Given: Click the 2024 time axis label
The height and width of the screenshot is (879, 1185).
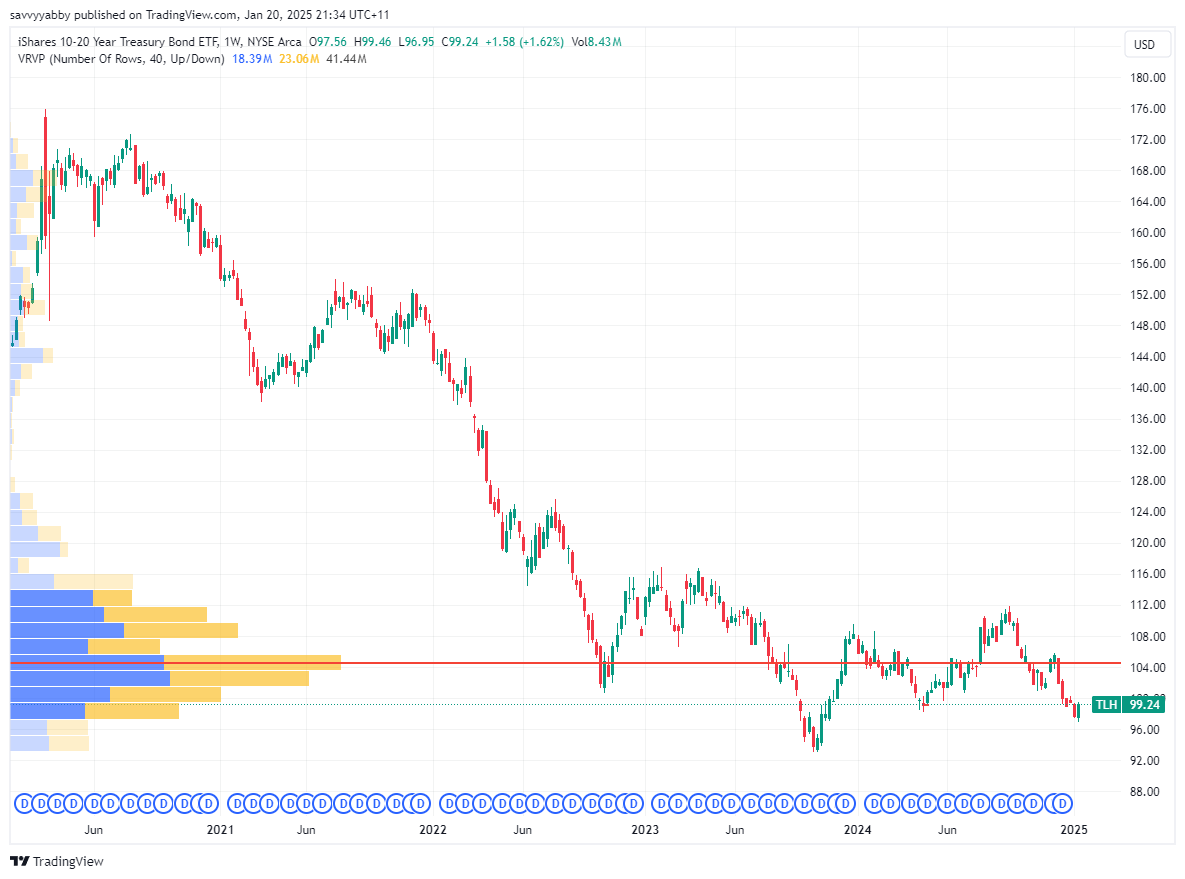Looking at the screenshot, I should coord(857,830).
